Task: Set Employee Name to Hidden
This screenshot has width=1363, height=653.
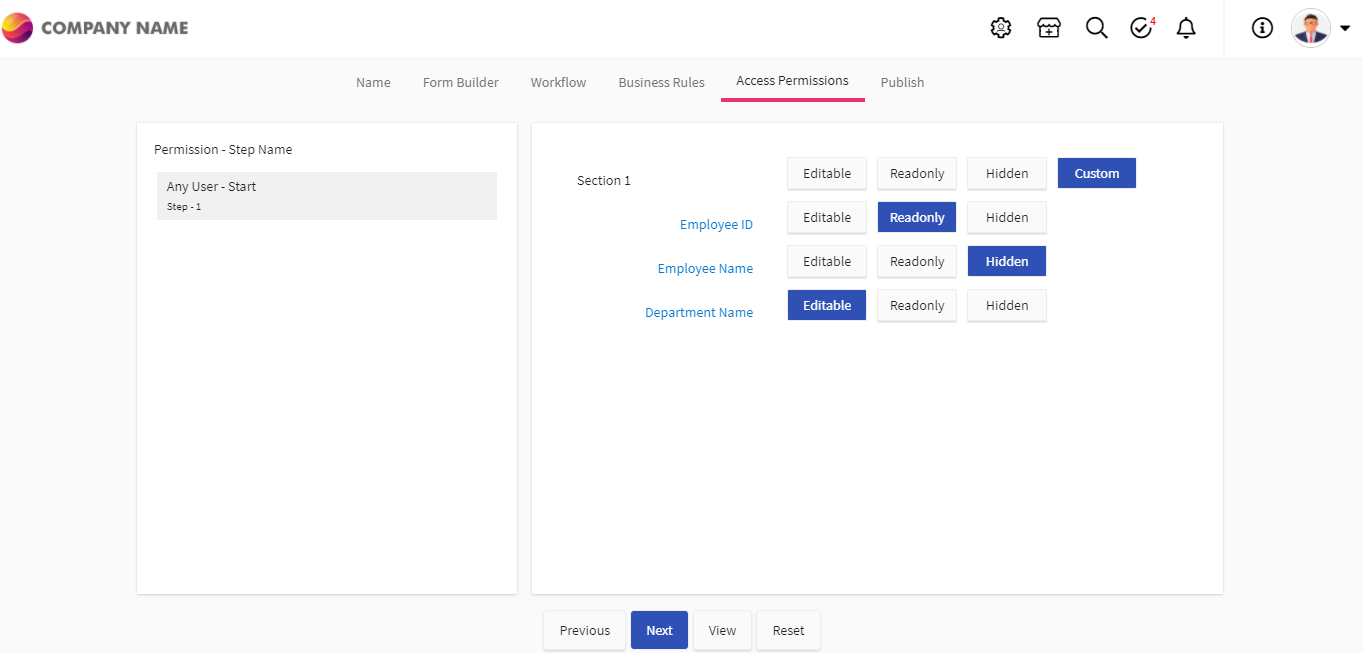Action: [x=1007, y=261]
